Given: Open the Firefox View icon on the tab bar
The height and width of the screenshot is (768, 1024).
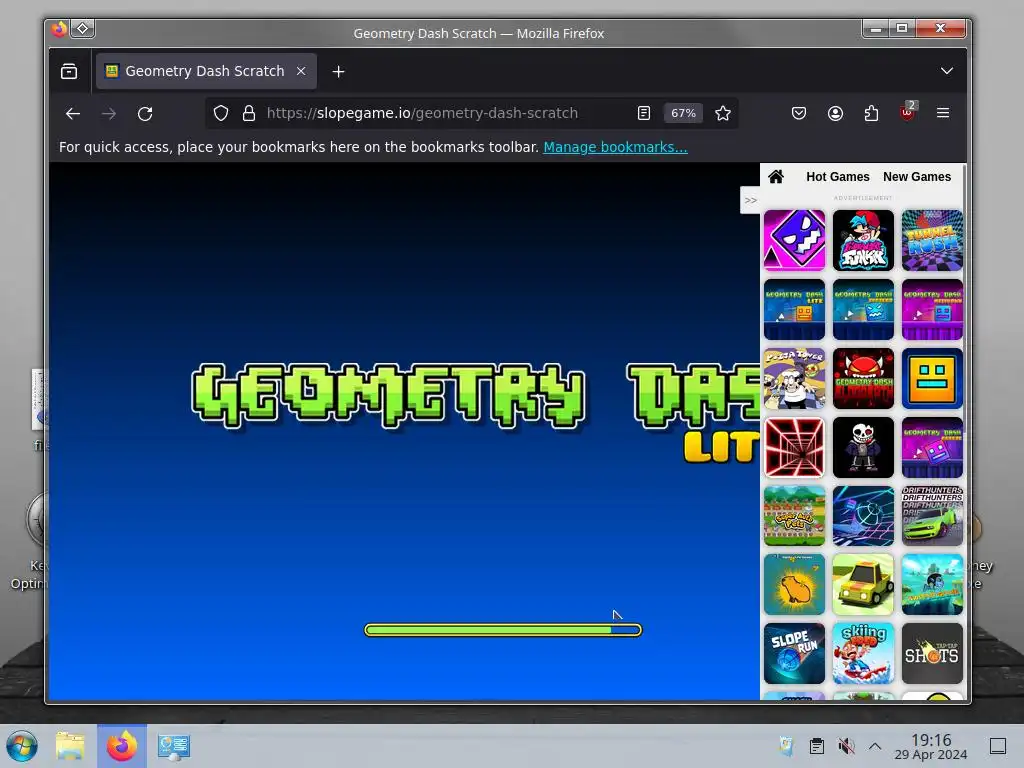Looking at the screenshot, I should 69,71.
